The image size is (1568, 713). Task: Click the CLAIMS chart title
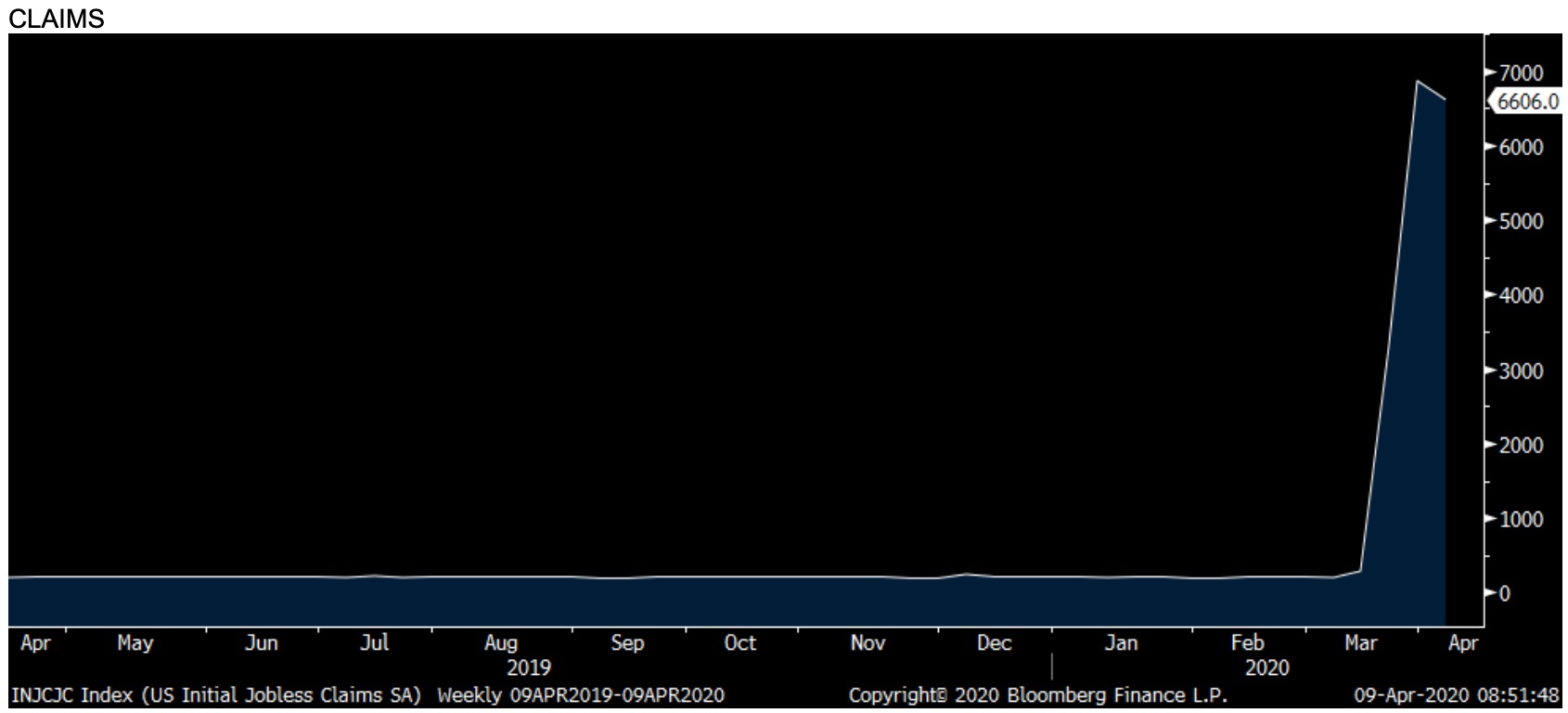[x=56, y=19]
